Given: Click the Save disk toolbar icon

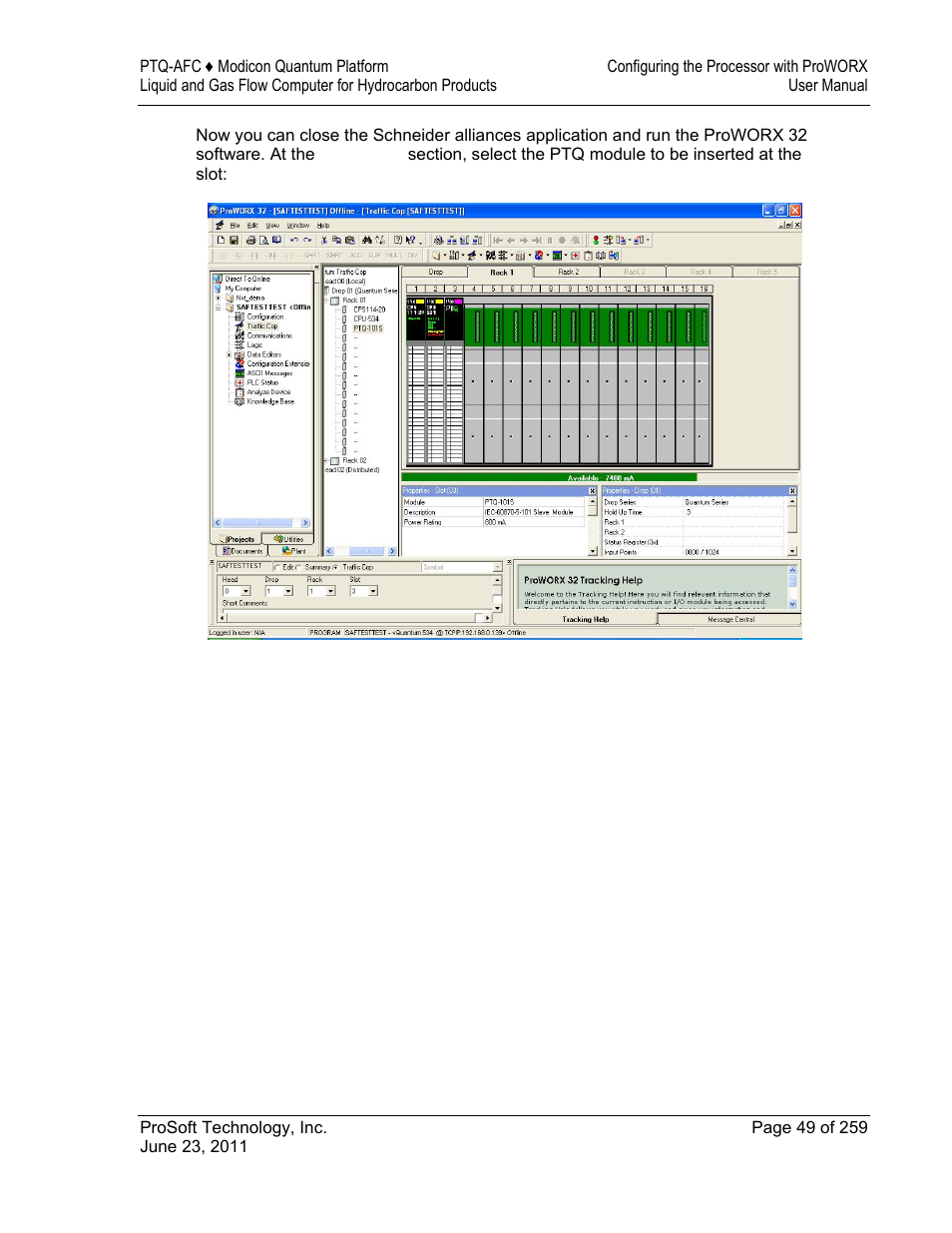Looking at the screenshot, I should coord(234,240).
